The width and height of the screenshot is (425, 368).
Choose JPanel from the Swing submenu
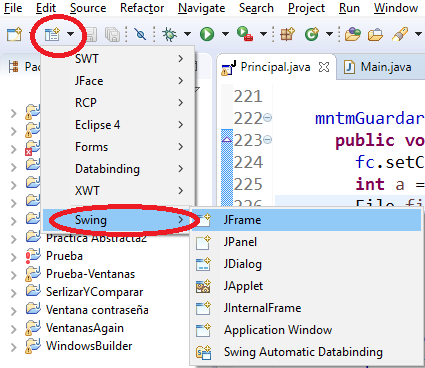(307, 242)
